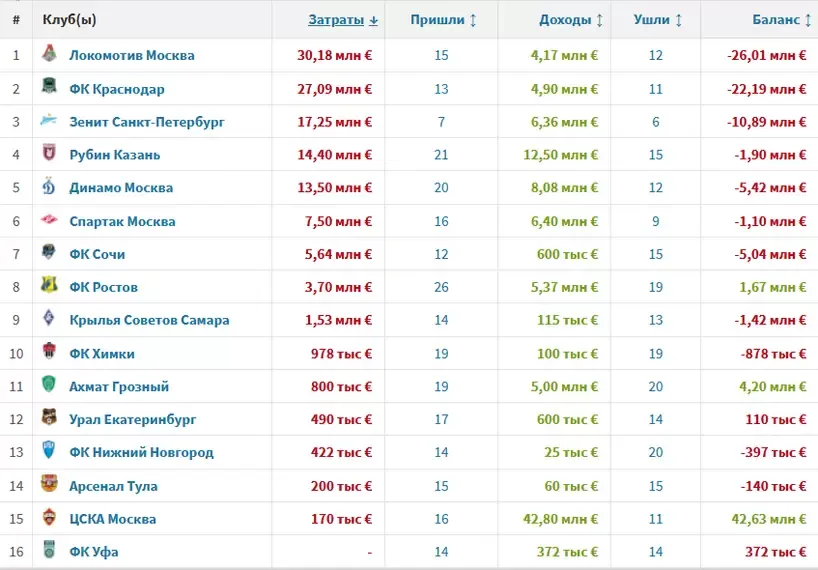Click arrivals count 26 for ФК Ростов

(441, 287)
